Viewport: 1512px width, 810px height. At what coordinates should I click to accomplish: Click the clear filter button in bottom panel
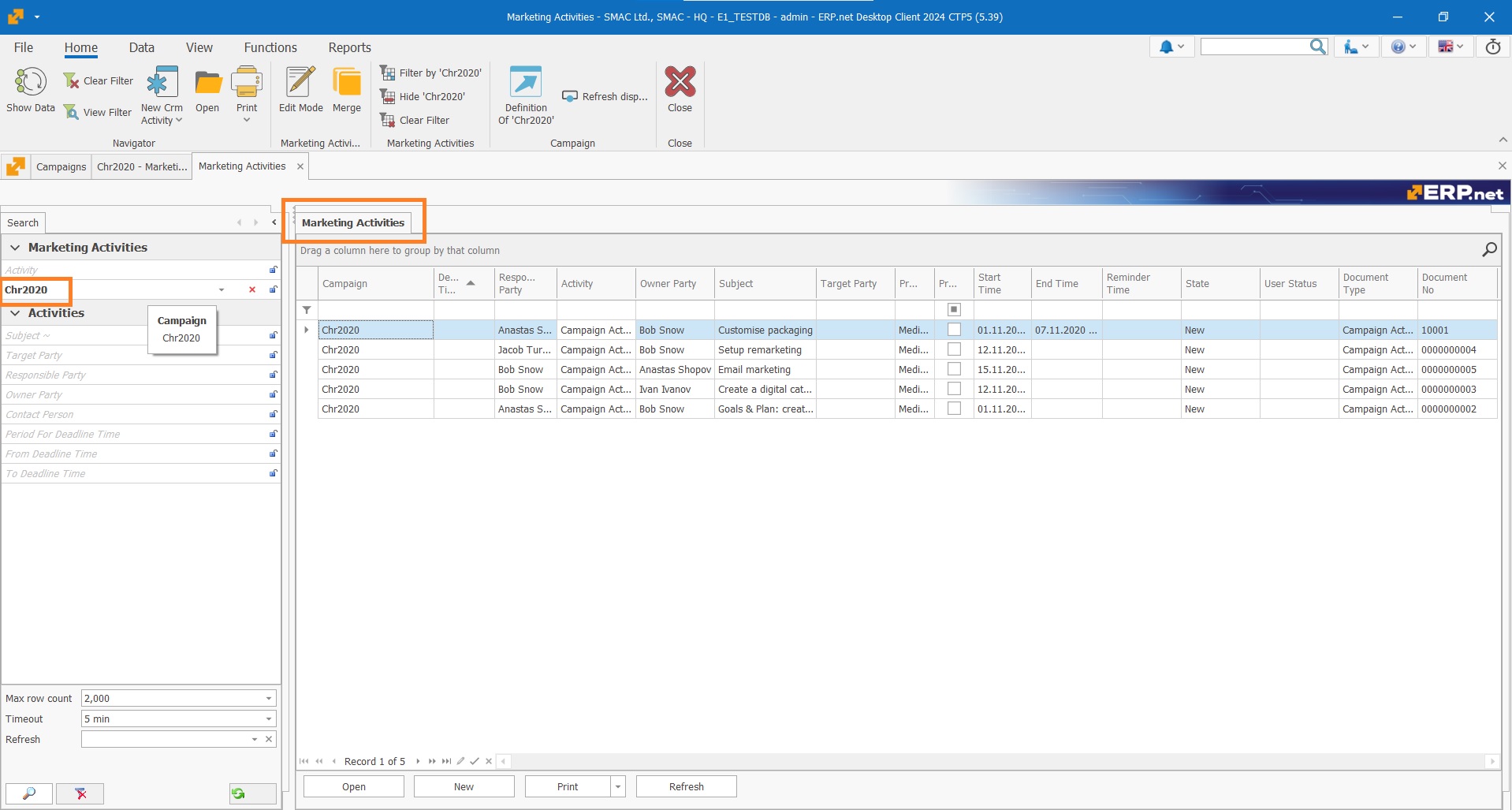coord(80,793)
